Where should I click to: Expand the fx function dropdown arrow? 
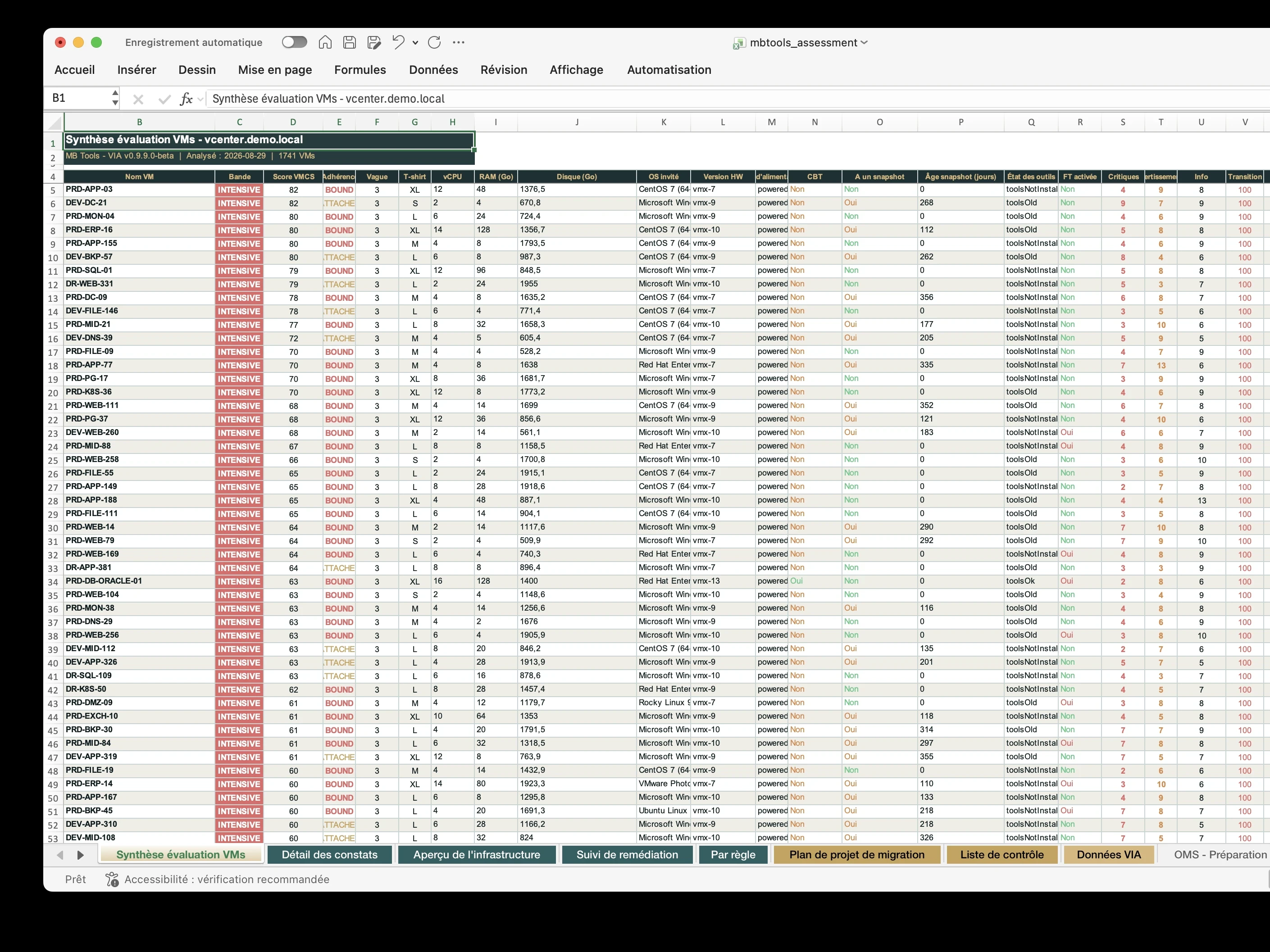click(x=200, y=99)
